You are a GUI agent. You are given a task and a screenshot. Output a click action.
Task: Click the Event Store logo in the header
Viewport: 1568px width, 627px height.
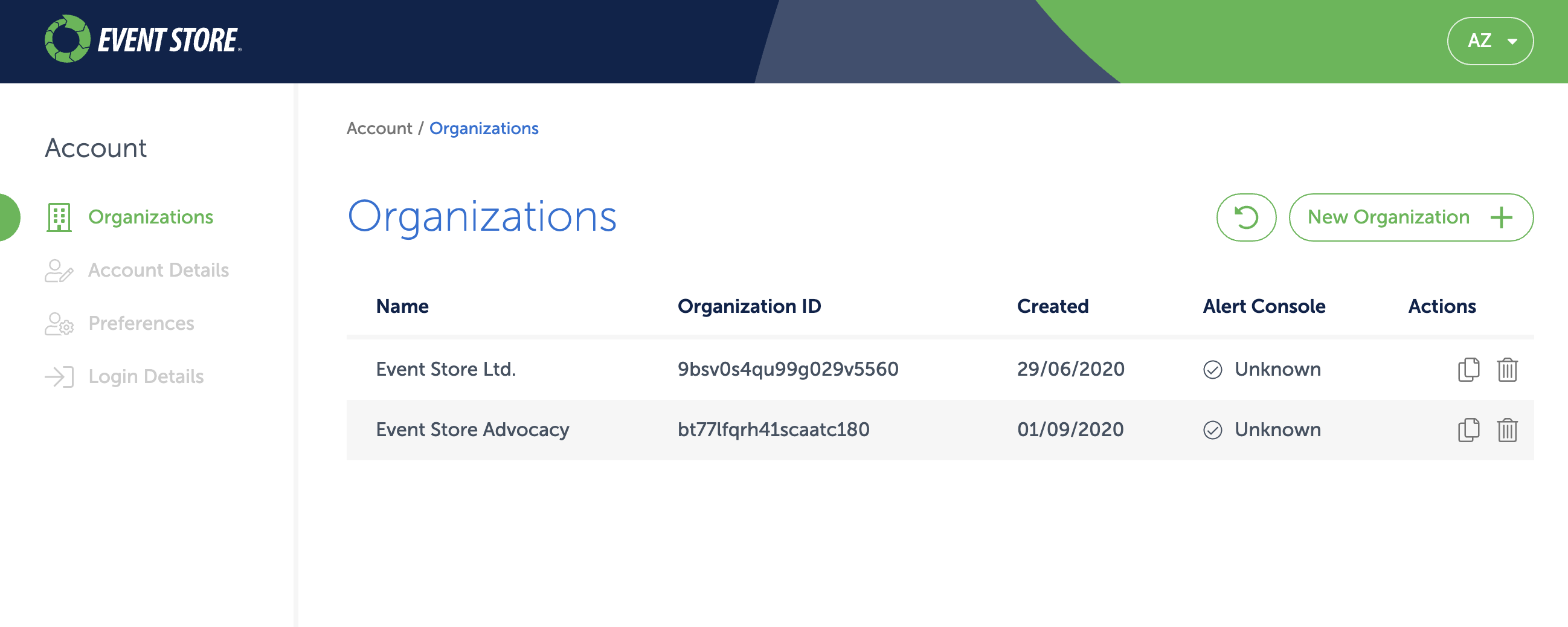(143, 40)
